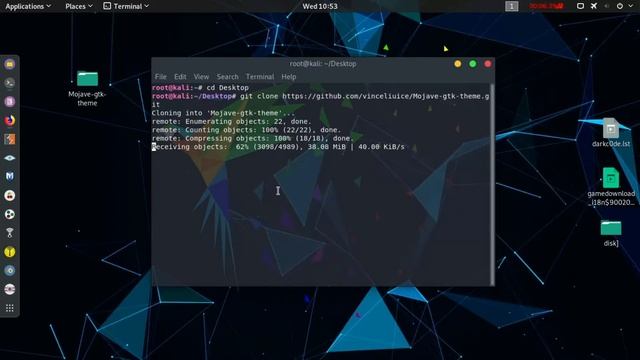Open the terminal Help menu
This screenshot has height=360, width=640.
pyautogui.click(x=289, y=77)
